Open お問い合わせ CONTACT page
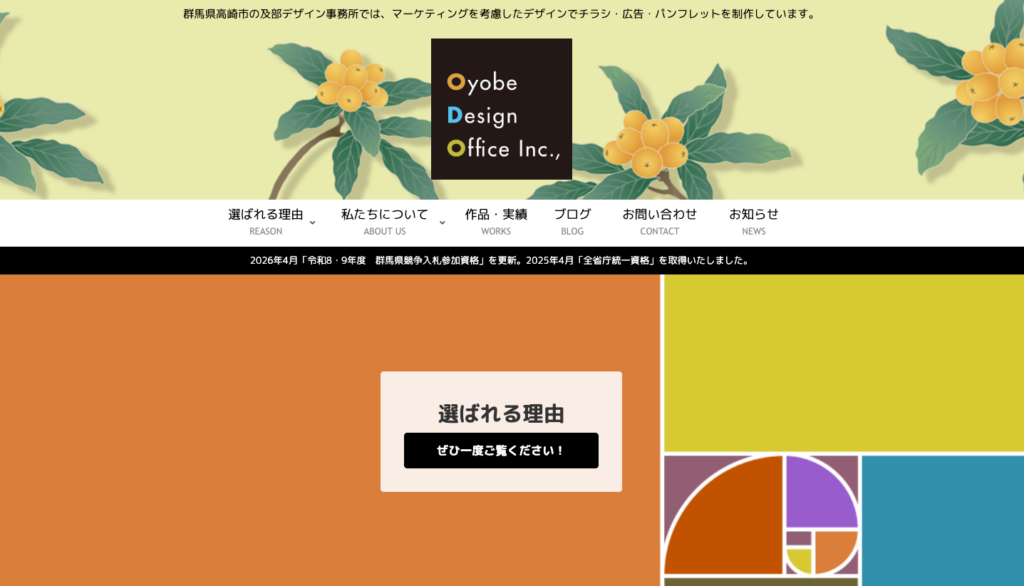The image size is (1024, 586). (659, 222)
